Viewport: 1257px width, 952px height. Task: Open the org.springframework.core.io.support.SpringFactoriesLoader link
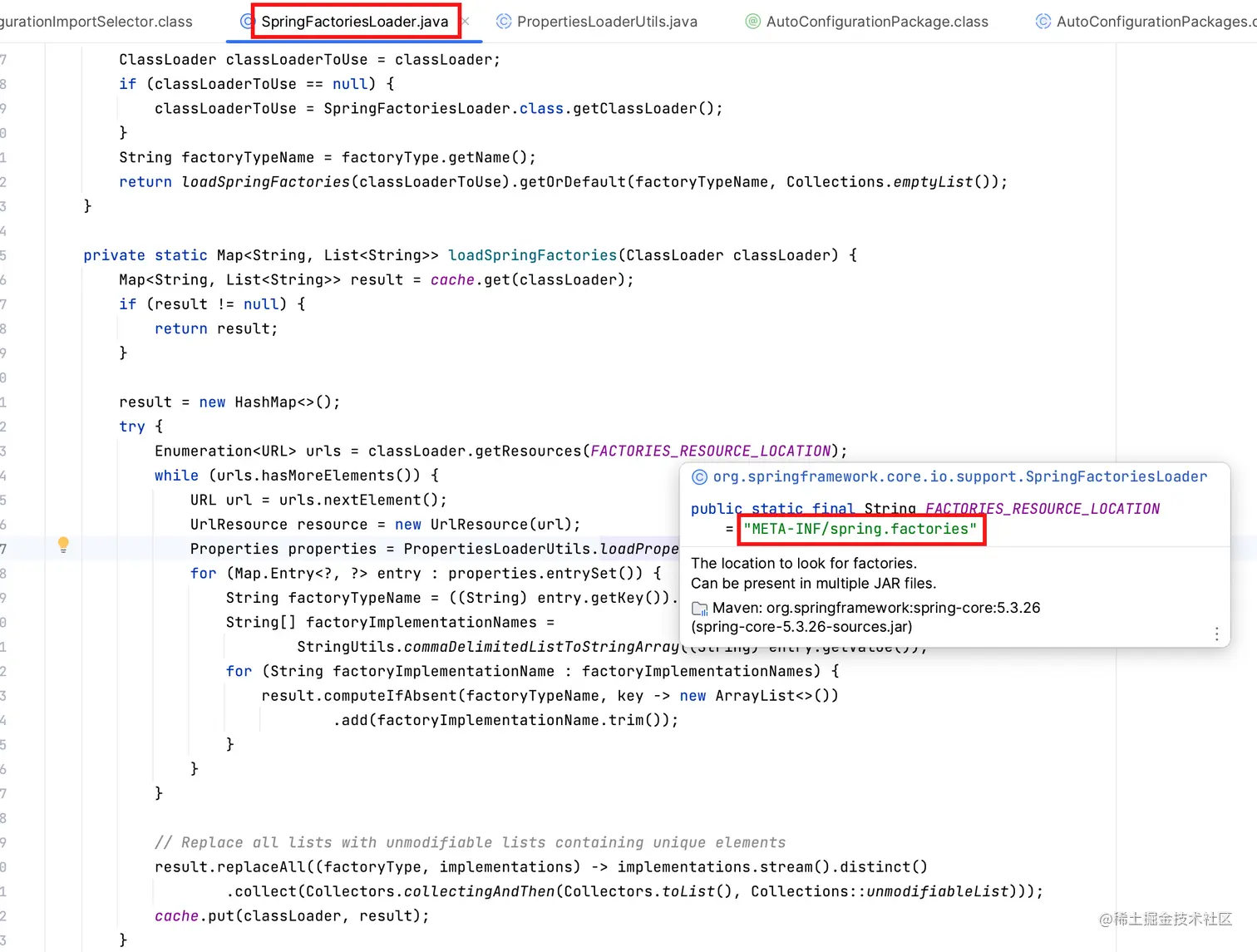tap(960, 477)
